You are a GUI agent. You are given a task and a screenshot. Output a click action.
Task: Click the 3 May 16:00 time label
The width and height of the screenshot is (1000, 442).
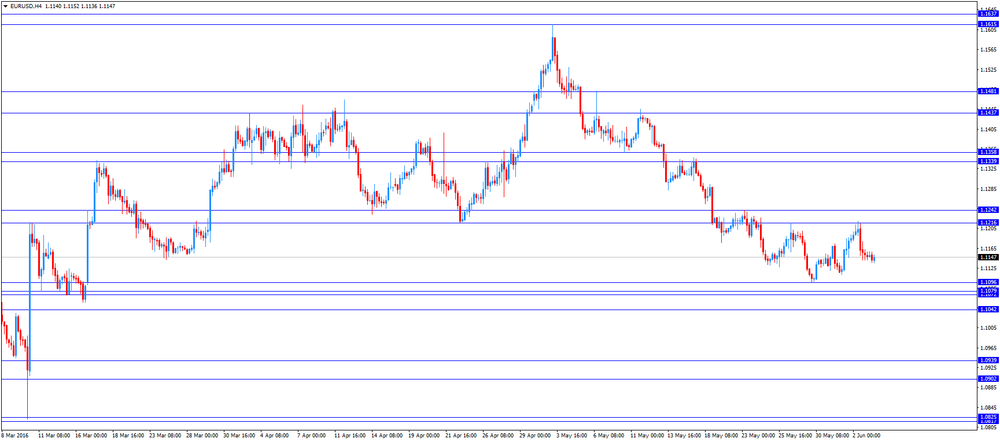(x=572, y=436)
